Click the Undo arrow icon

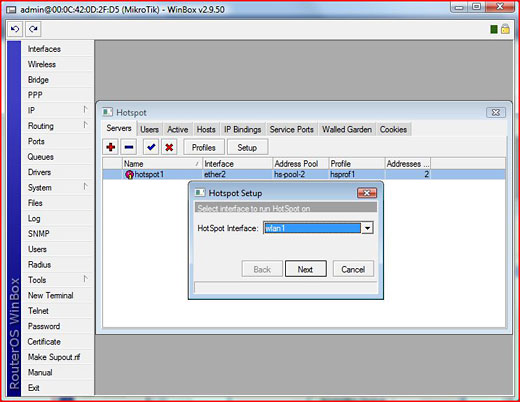coord(15,29)
